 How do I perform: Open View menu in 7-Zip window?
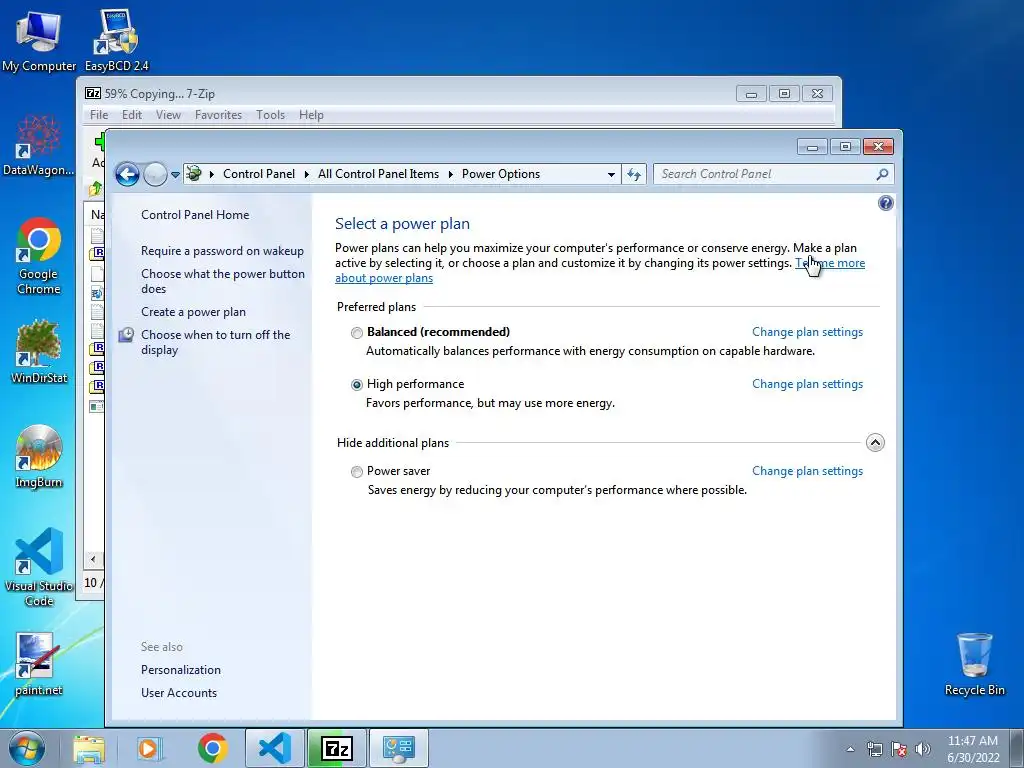click(168, 115)
